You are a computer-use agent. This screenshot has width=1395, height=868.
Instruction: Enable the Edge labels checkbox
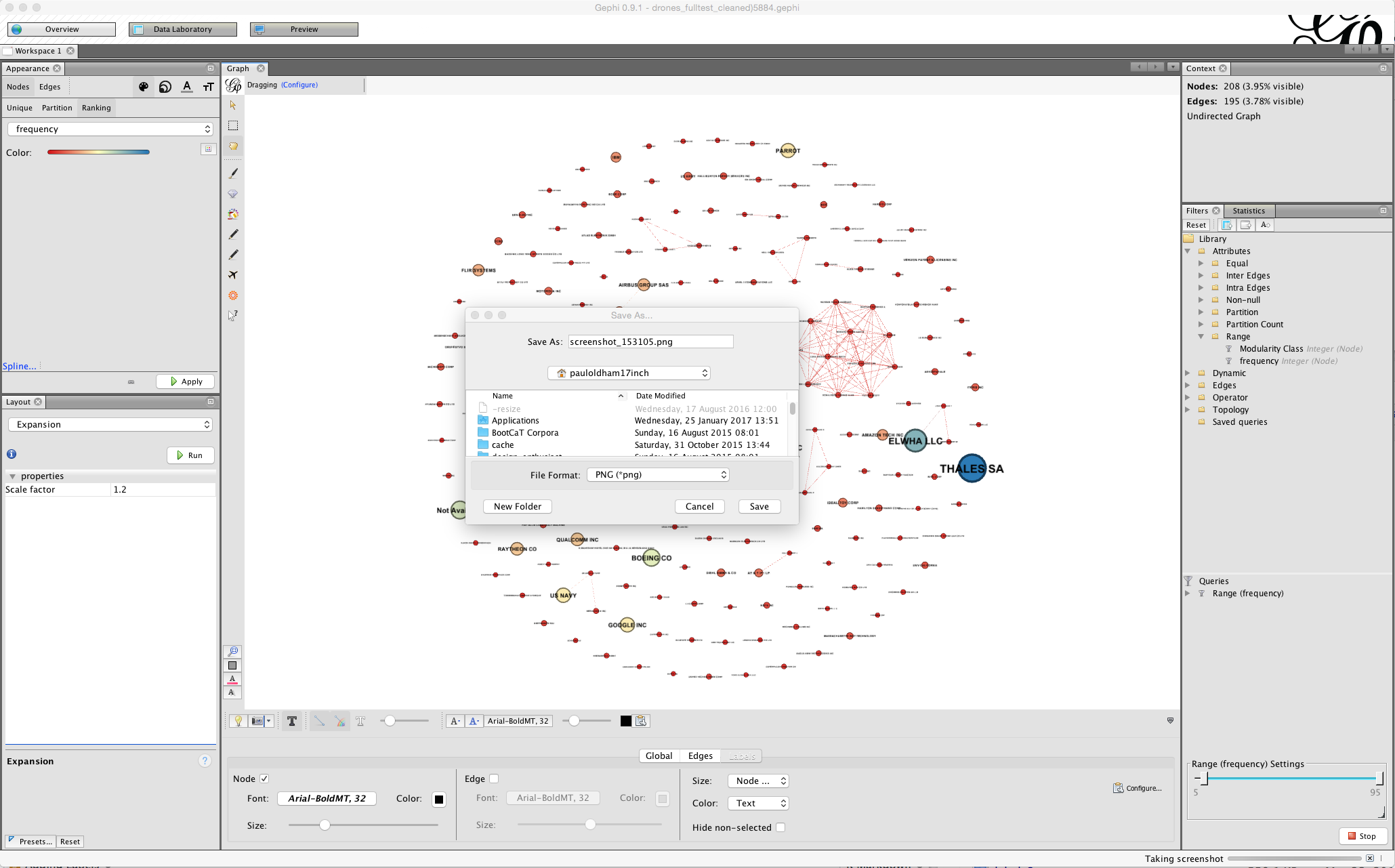pyautogui.click(x=494, y=779)
